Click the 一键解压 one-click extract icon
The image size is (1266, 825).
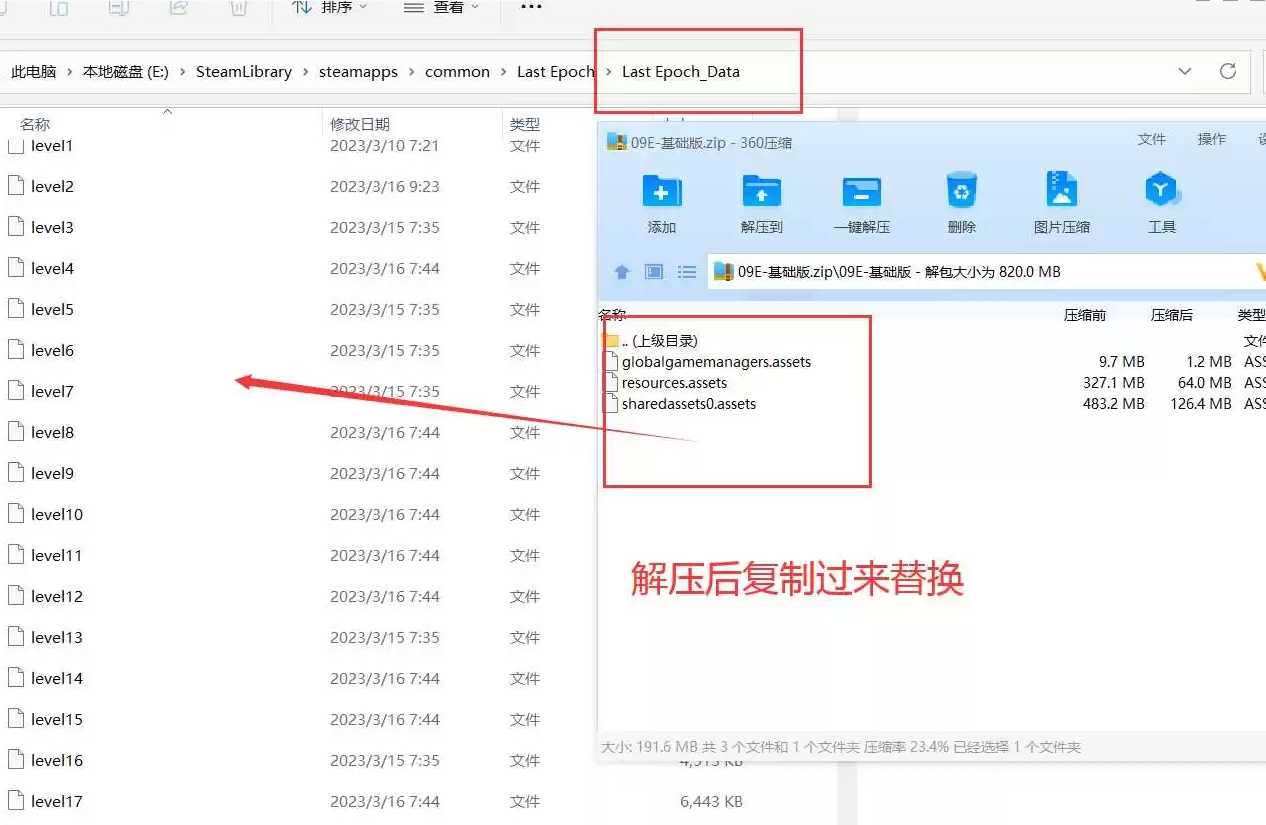click(861, 191)
